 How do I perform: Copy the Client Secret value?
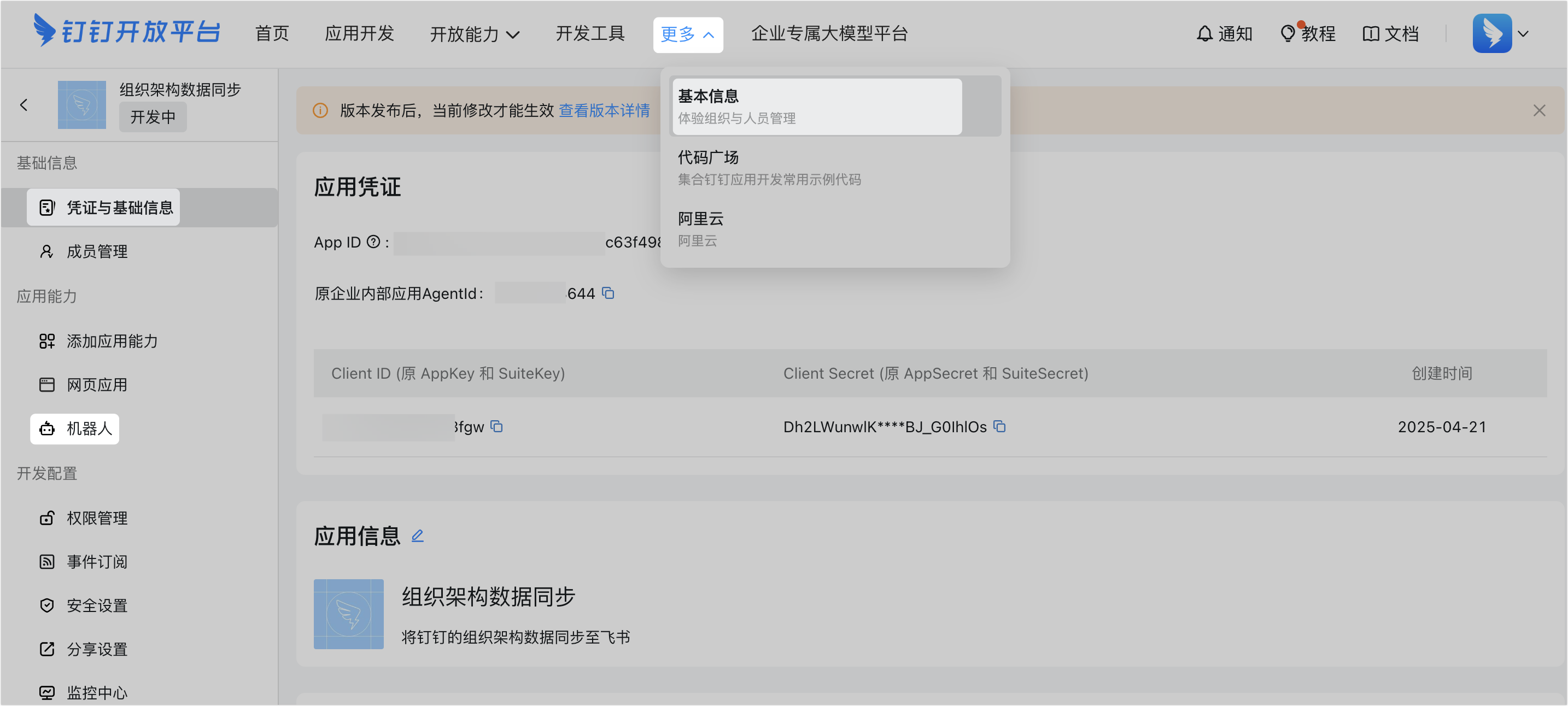click(999, 427)
